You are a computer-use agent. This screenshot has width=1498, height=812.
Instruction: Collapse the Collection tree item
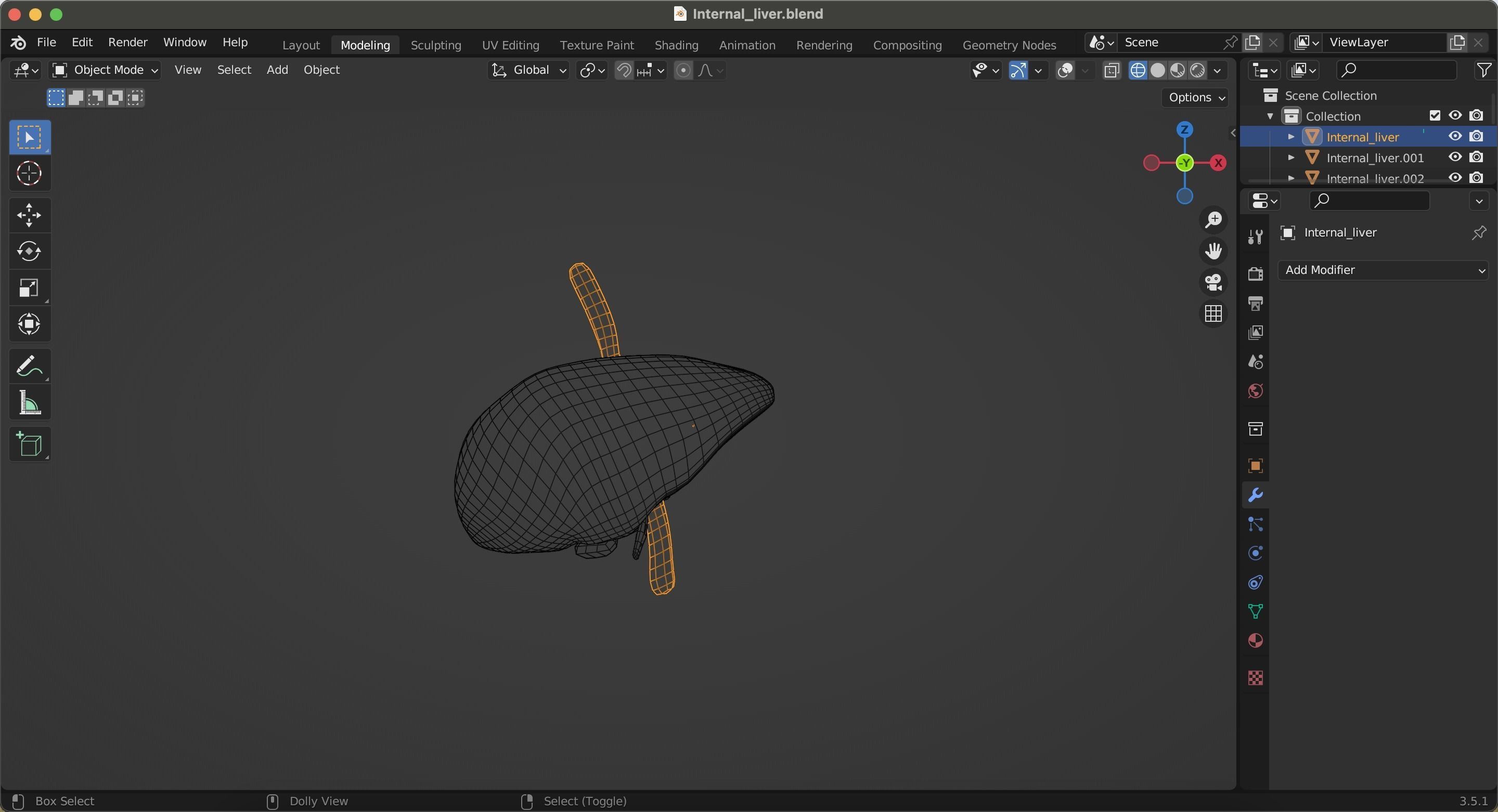(x=1270, y=116)
